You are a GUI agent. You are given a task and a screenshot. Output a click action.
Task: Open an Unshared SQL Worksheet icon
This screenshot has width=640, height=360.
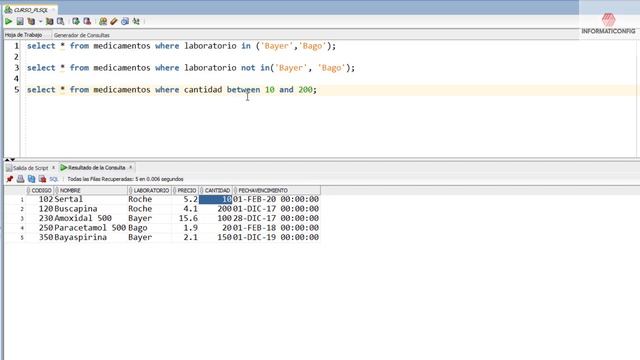[x=103, y=21]
